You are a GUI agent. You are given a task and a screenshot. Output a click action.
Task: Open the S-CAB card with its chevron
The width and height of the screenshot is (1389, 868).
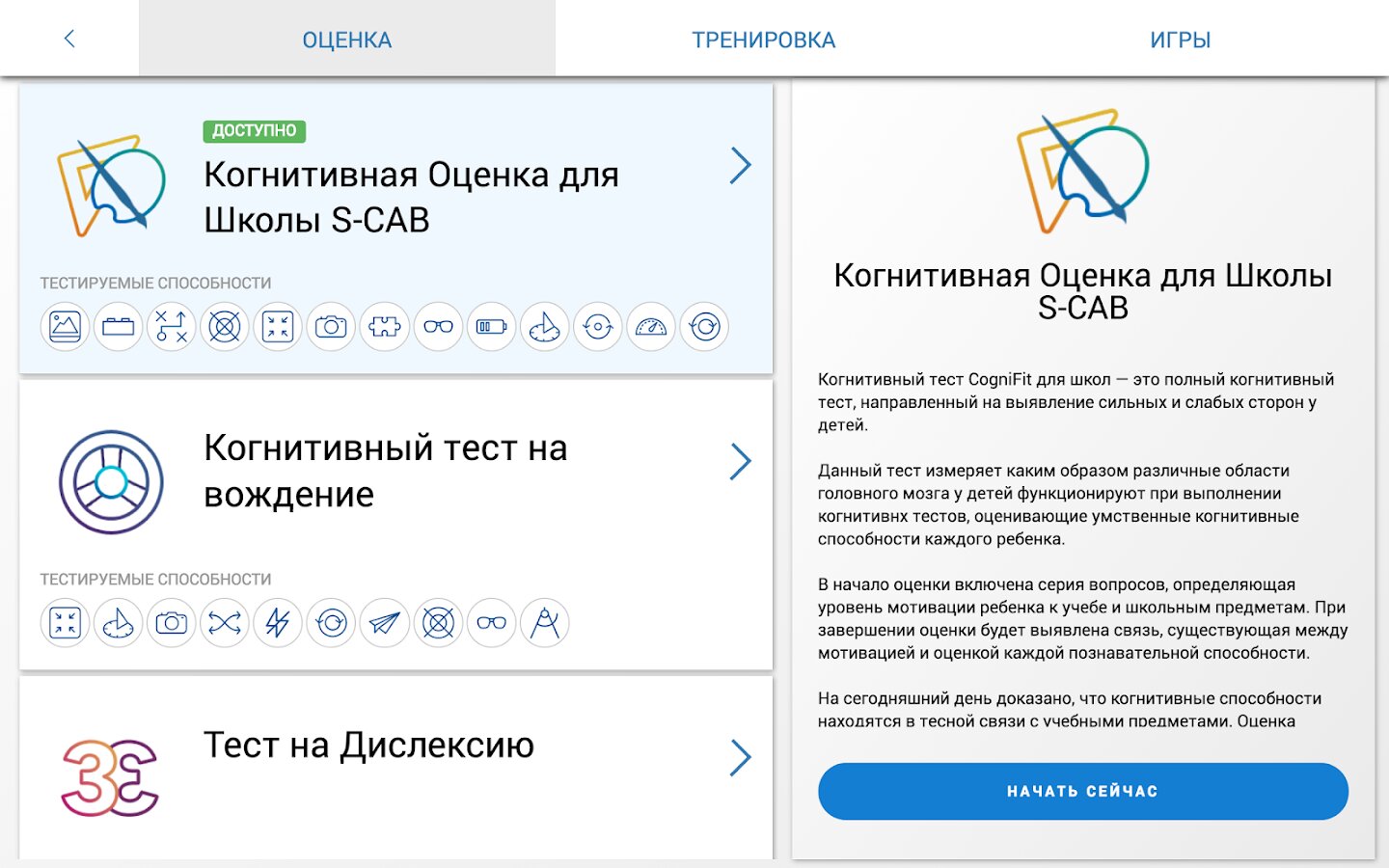tap(740, 166)
